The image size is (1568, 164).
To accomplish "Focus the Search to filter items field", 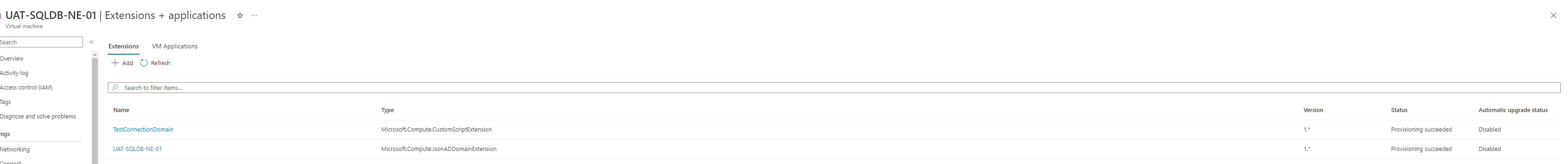I will point(834,88).
